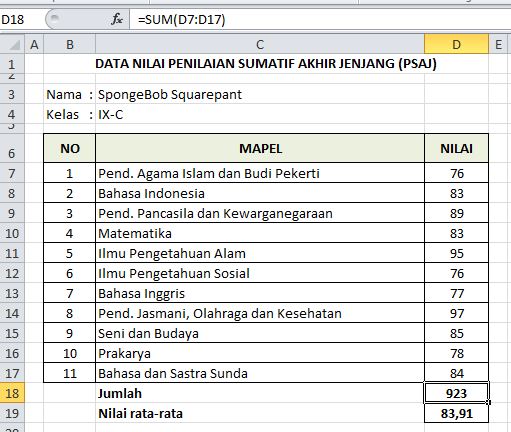Viewport: 511px width, 432px height.
Task: Click the Pancasila score 89
Action: point(456,213)
